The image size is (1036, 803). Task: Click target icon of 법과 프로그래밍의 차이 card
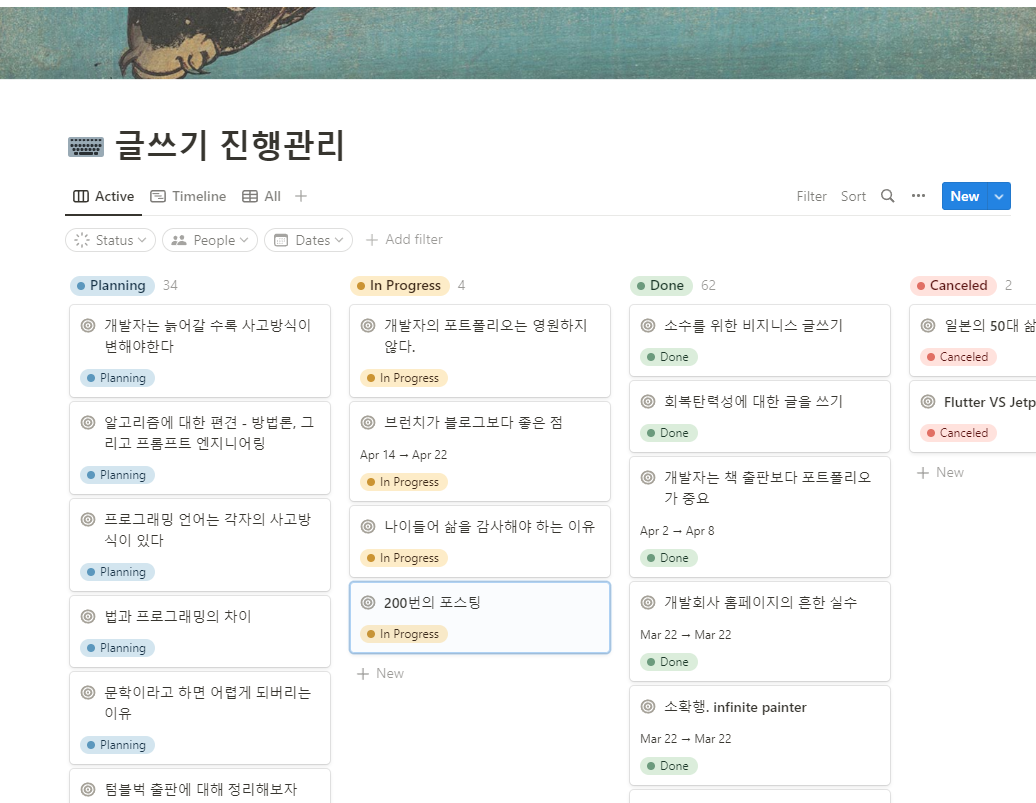click(x=88, y=616)
